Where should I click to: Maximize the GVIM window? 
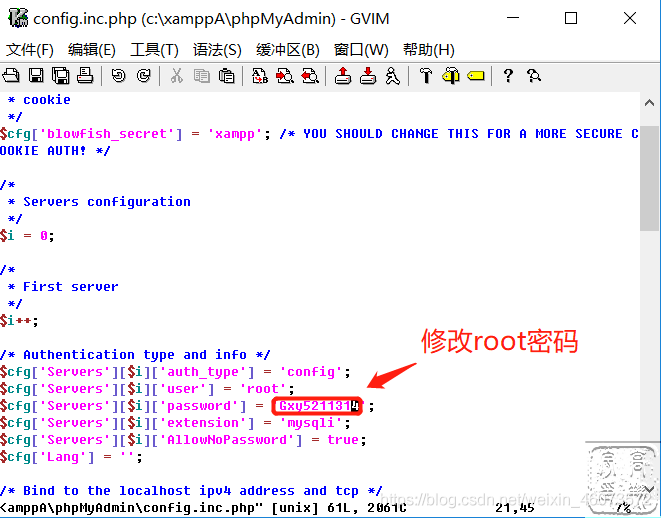[x=571, y=18]
